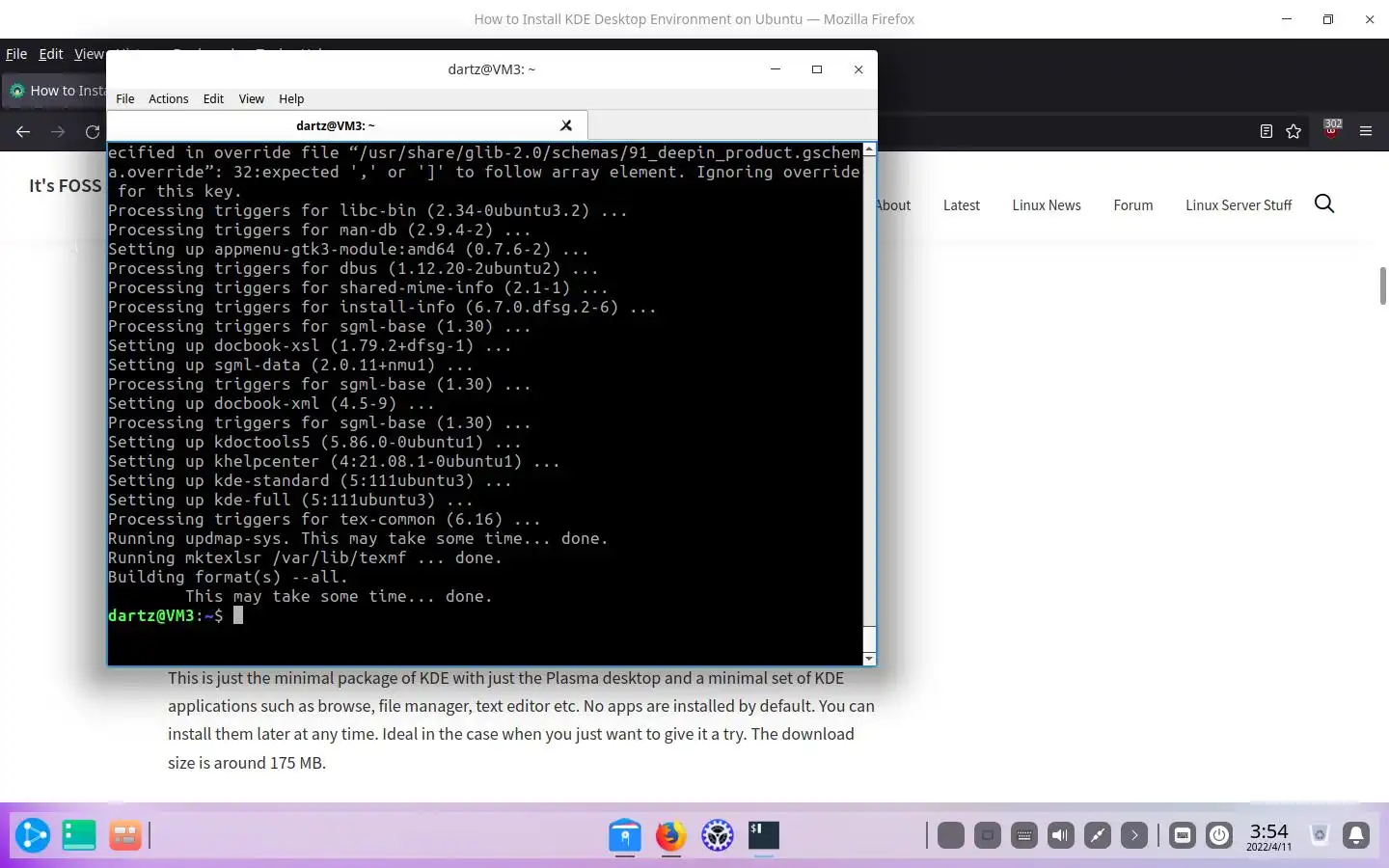Click the It's FOSS site logo

click(x=65, y=185)
